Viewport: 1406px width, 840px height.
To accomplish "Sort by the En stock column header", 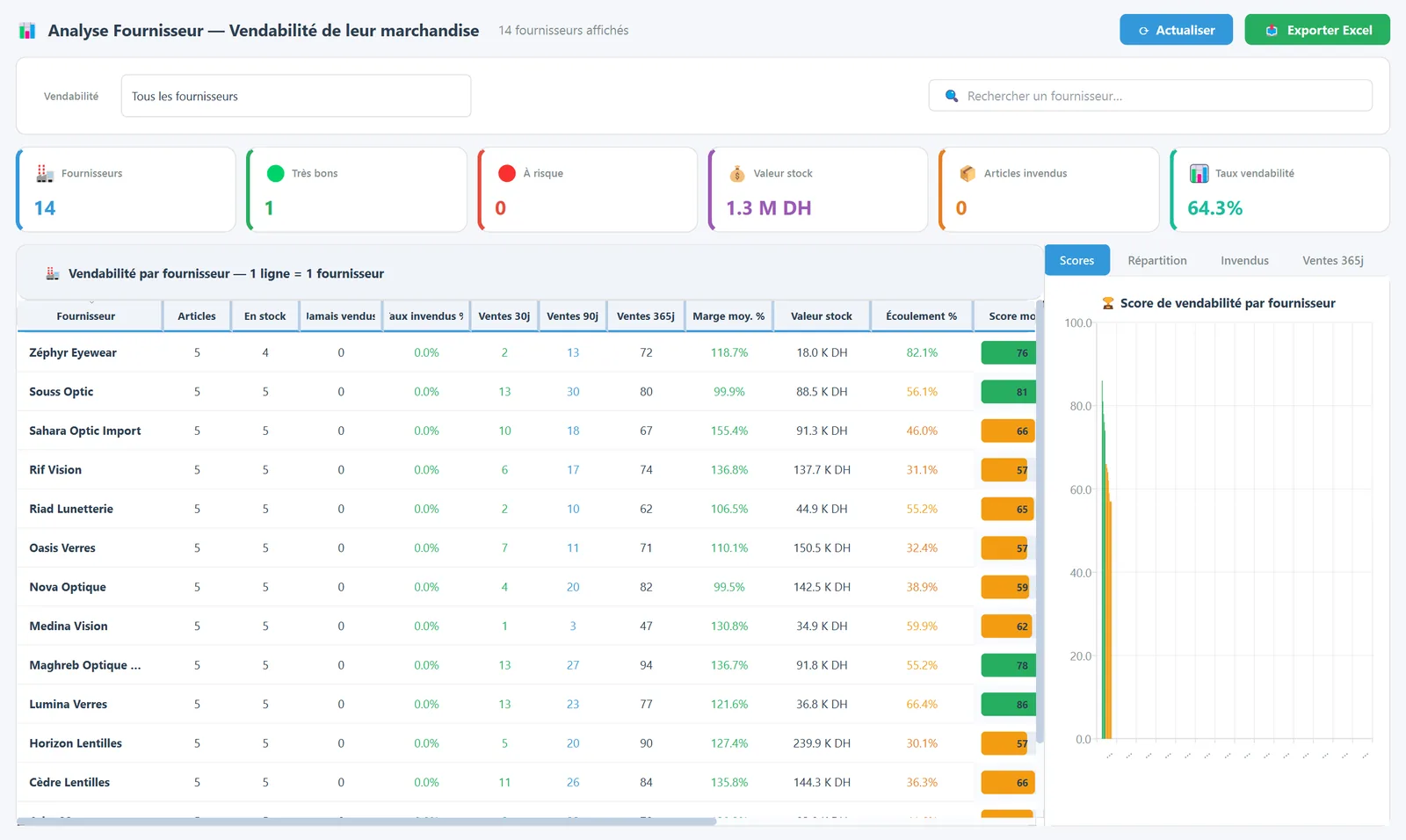I will (x=265, y=316).
